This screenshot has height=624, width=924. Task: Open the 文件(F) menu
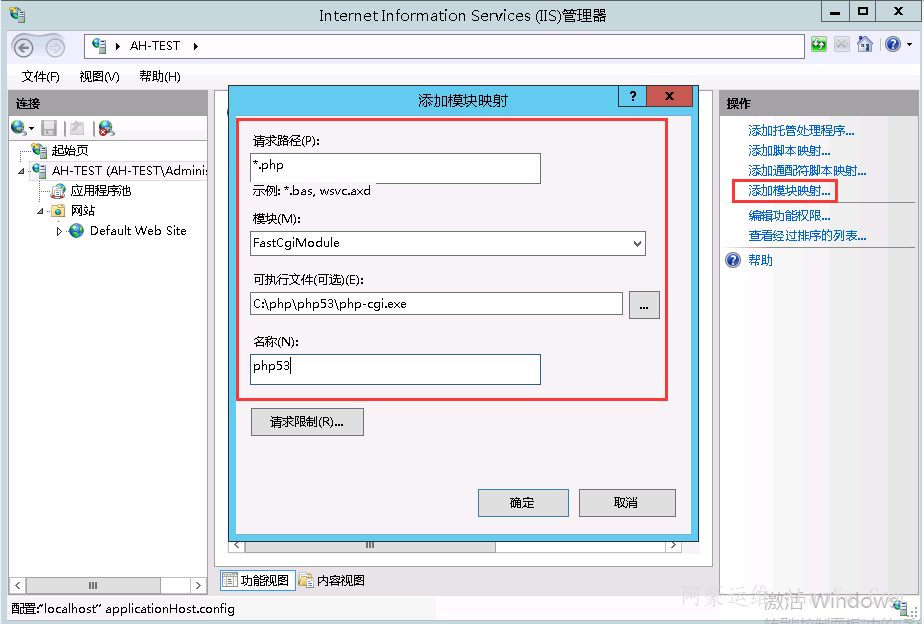40,77
